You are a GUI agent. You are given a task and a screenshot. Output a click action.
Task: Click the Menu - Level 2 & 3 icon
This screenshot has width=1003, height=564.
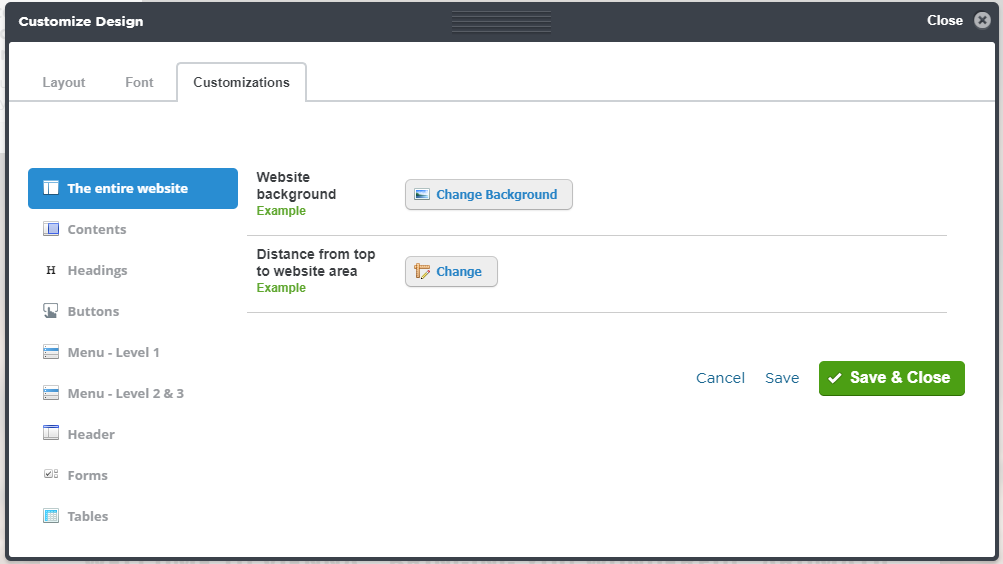pos(51,393)
